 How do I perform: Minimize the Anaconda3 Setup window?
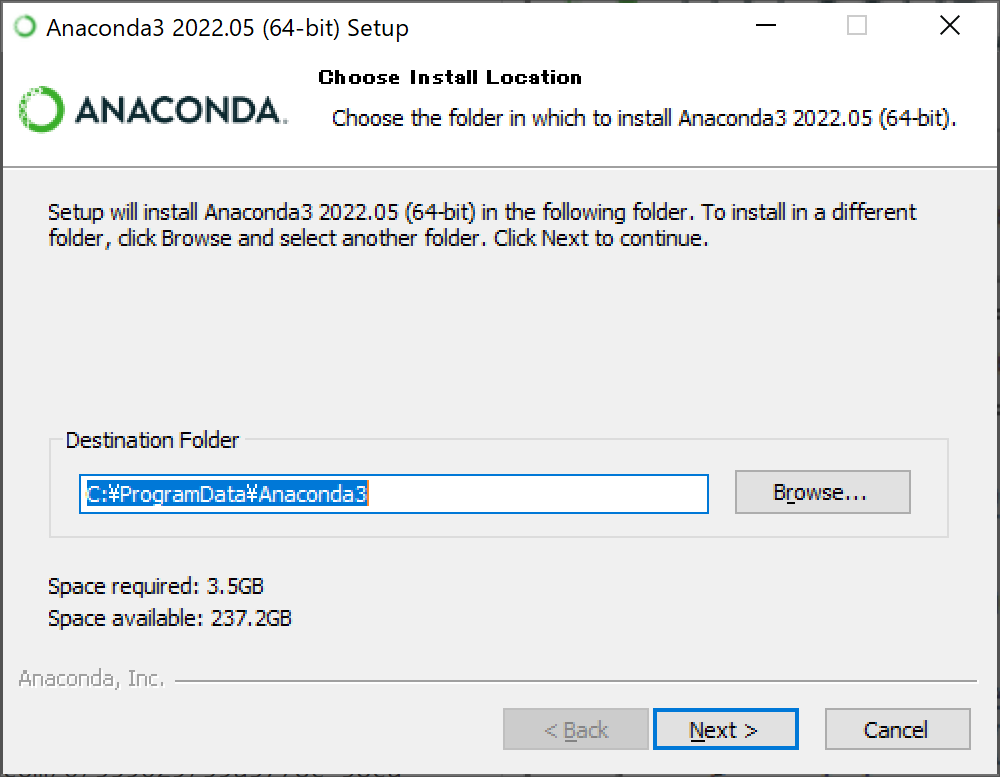pyautogui.click(x=766, y=26)
